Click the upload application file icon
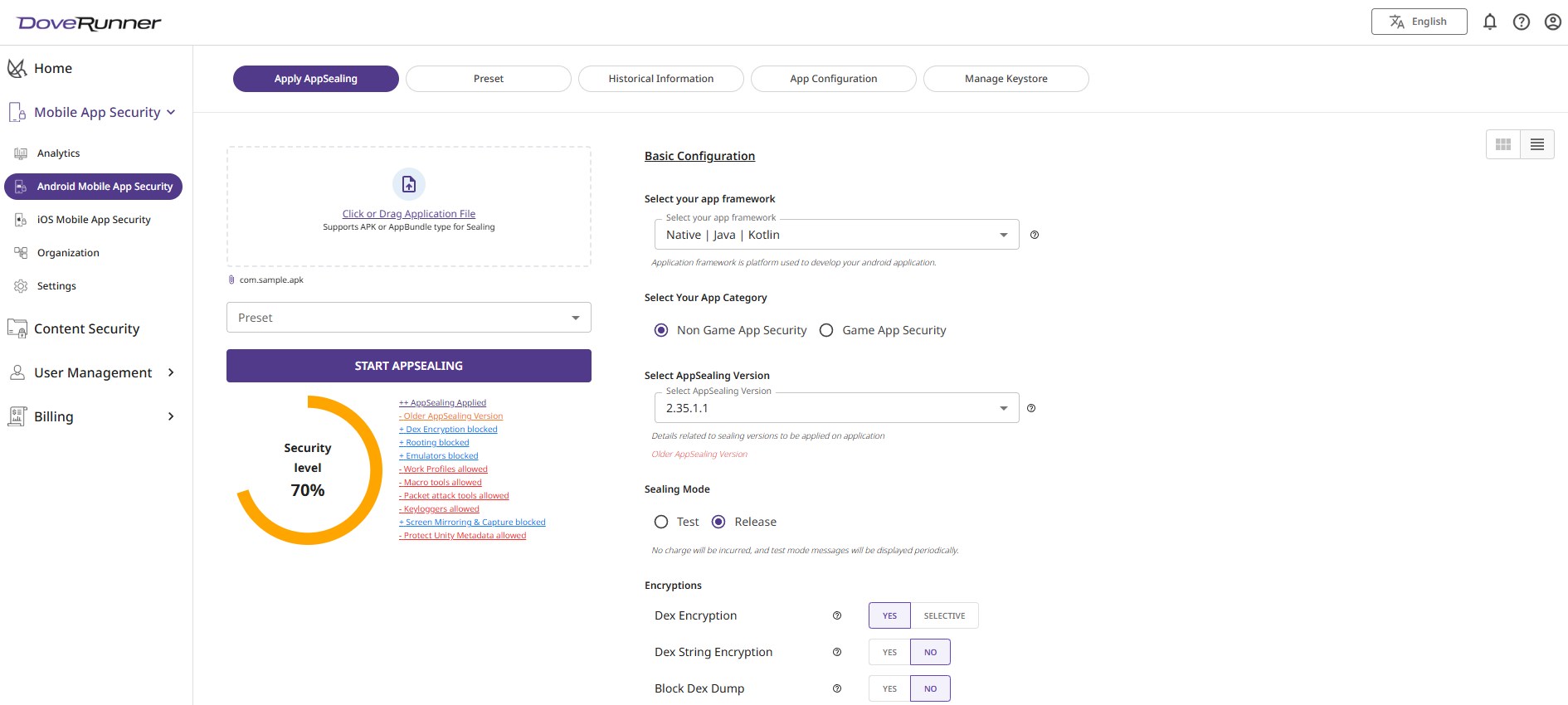1568x705 pixels. coord(409,184)
